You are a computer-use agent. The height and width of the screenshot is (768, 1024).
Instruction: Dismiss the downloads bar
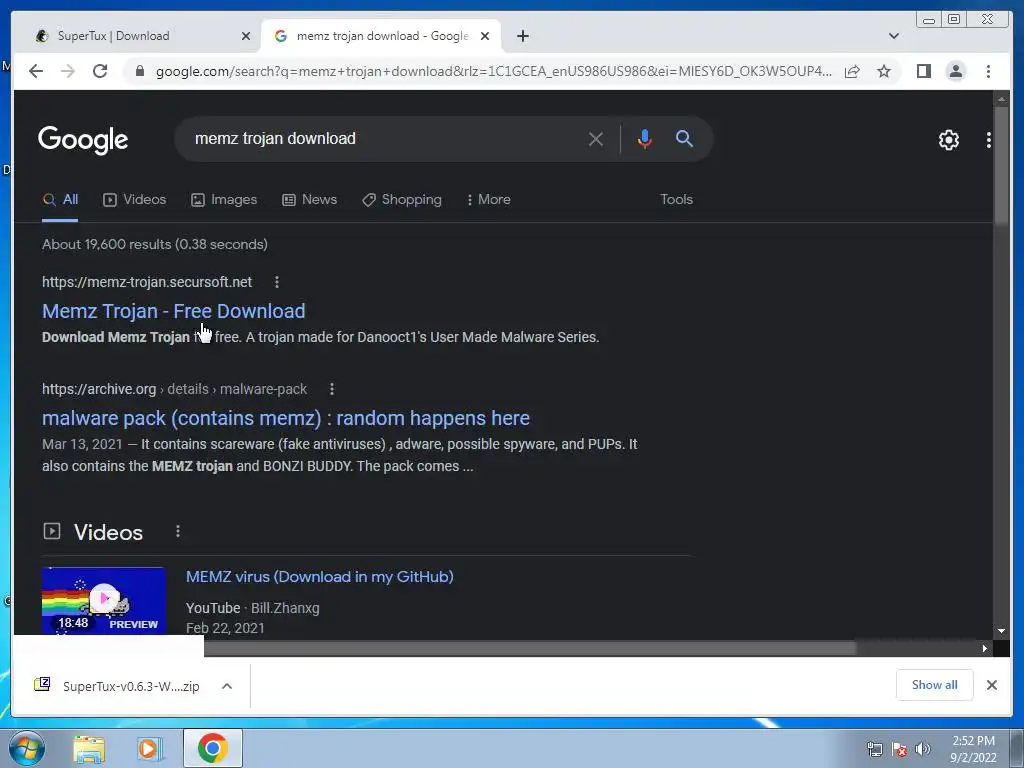coord(991,685)
